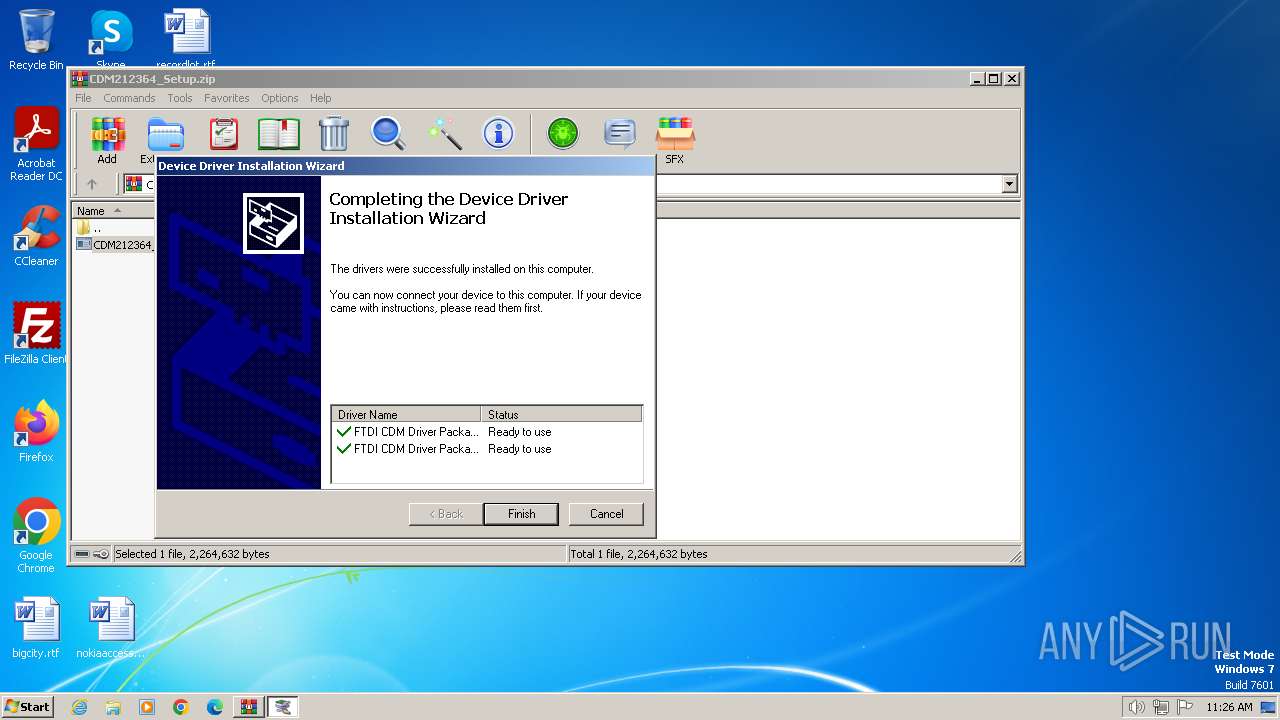This screenshot has width=1280, height=720.
Task: Open Internet Explorer from taskbar
Action: (79, 707)
